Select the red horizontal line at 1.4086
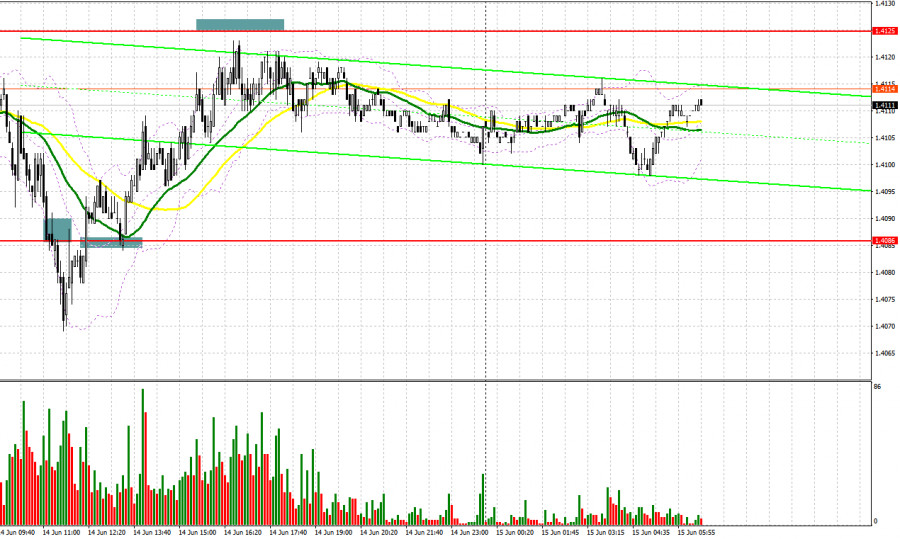This screenshot has width=900, height=539. (436, 241)
